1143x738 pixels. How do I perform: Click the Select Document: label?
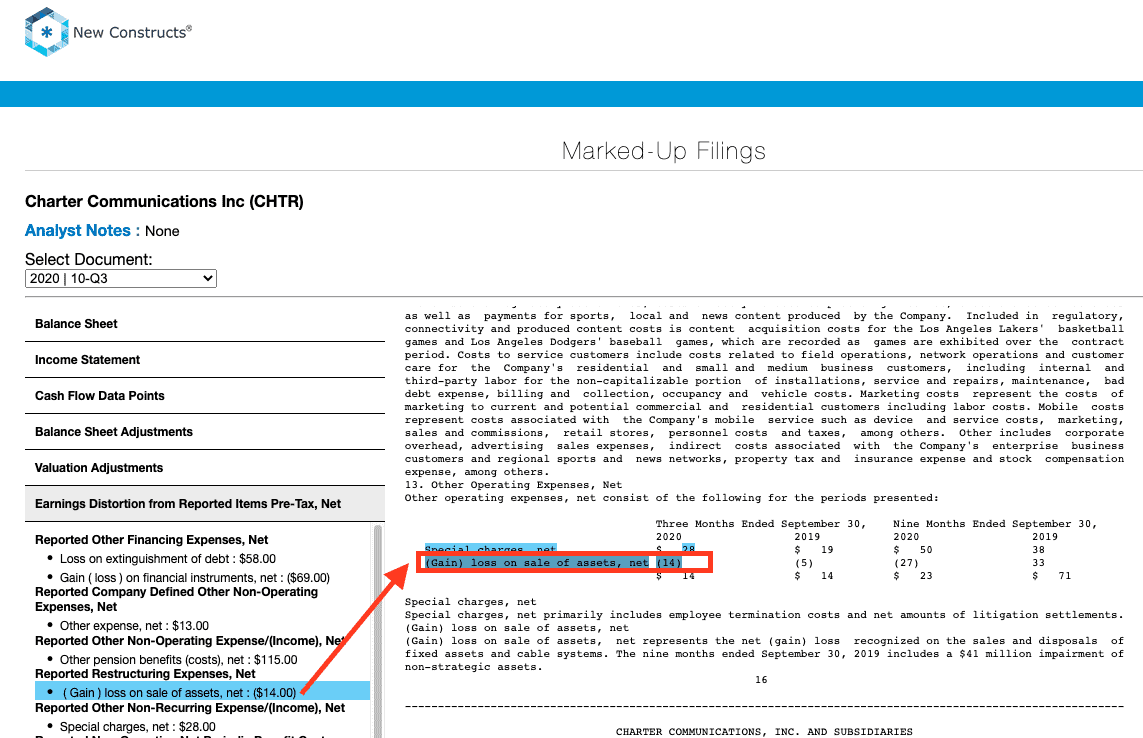point(89,260)
